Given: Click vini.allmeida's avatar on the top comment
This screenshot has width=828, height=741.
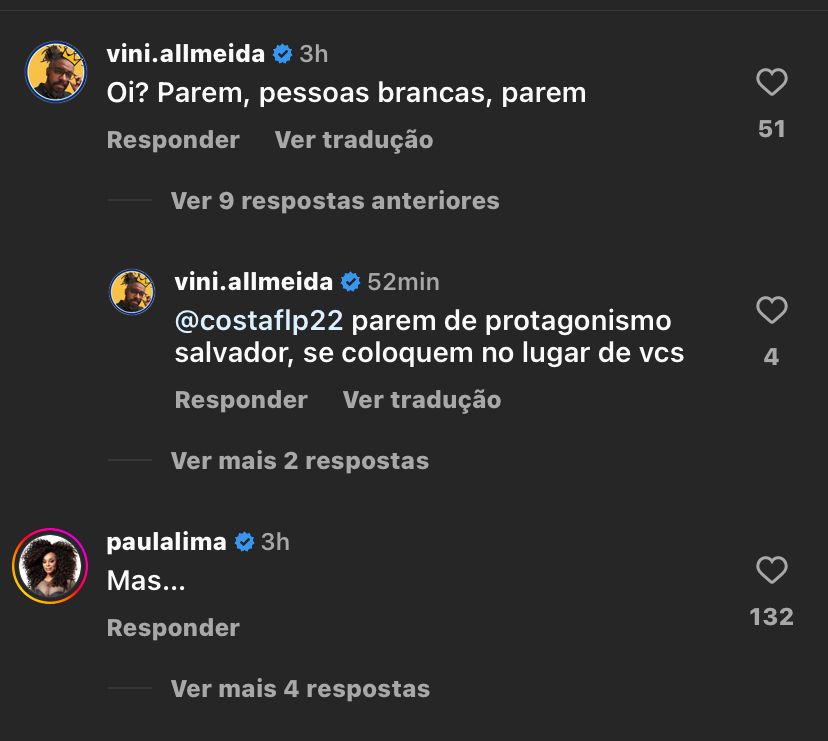Looking at the screenshot, I should point(54,72).
